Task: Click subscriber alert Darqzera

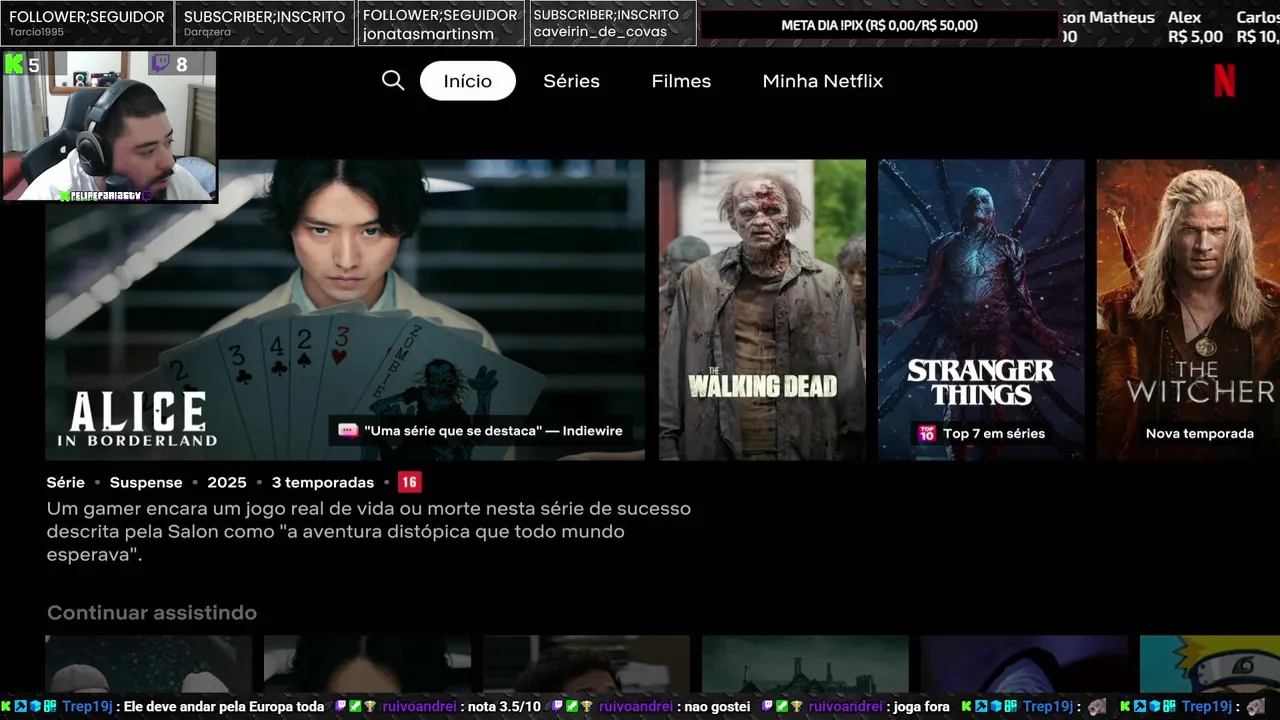Action: 264,23
